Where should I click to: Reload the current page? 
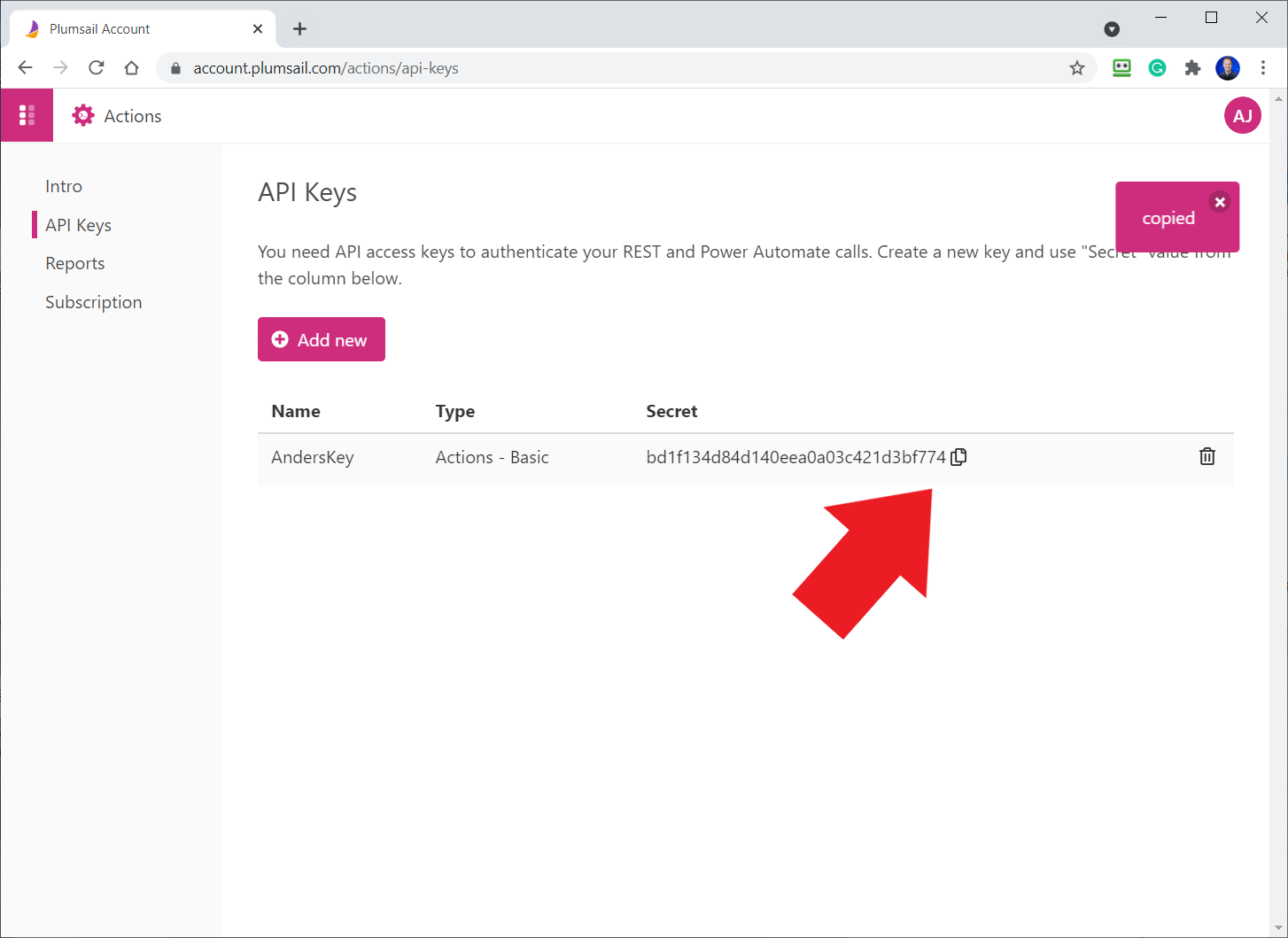click(96, 67)
